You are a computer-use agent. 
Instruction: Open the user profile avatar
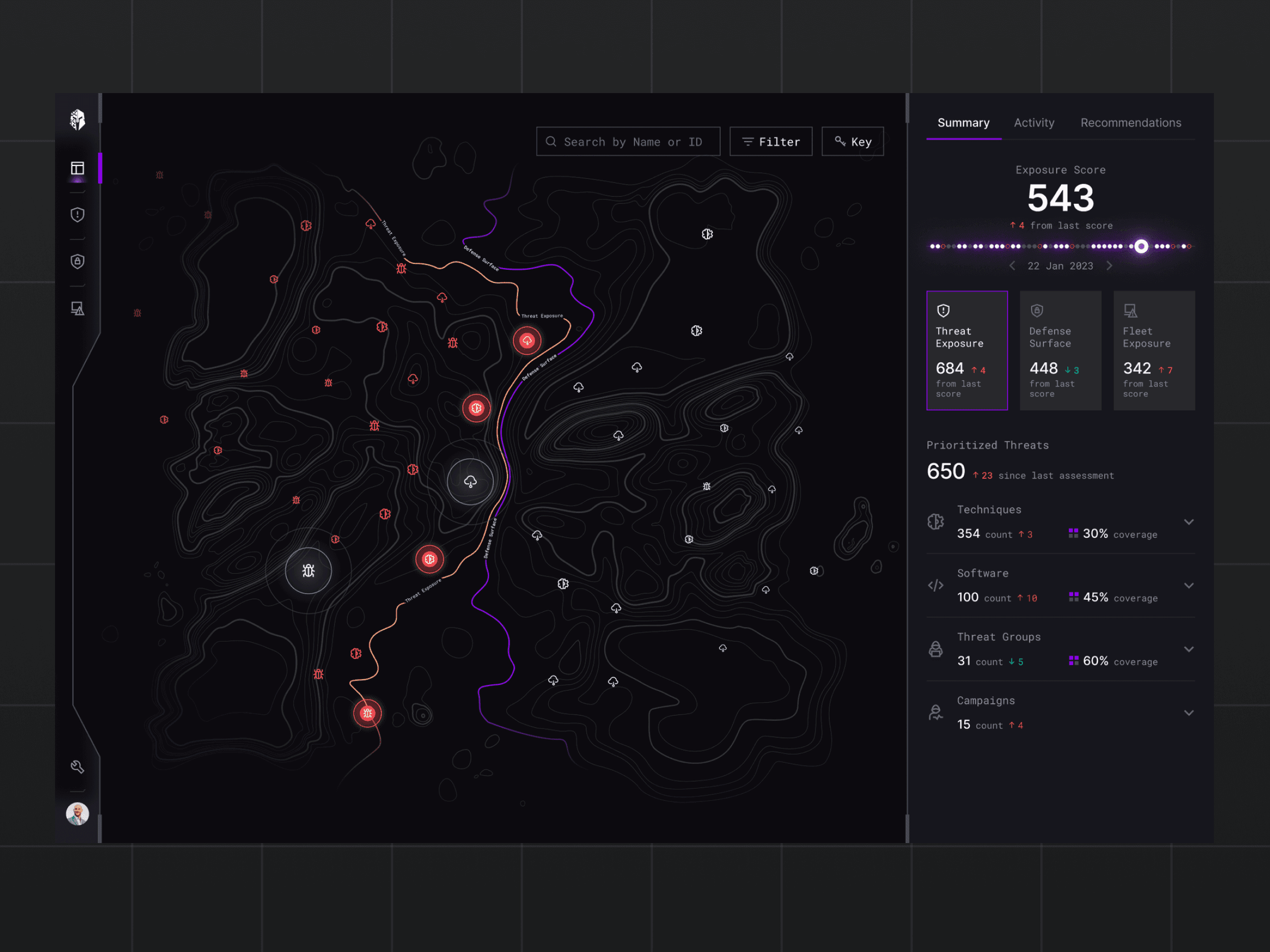[x=77, y=814]
